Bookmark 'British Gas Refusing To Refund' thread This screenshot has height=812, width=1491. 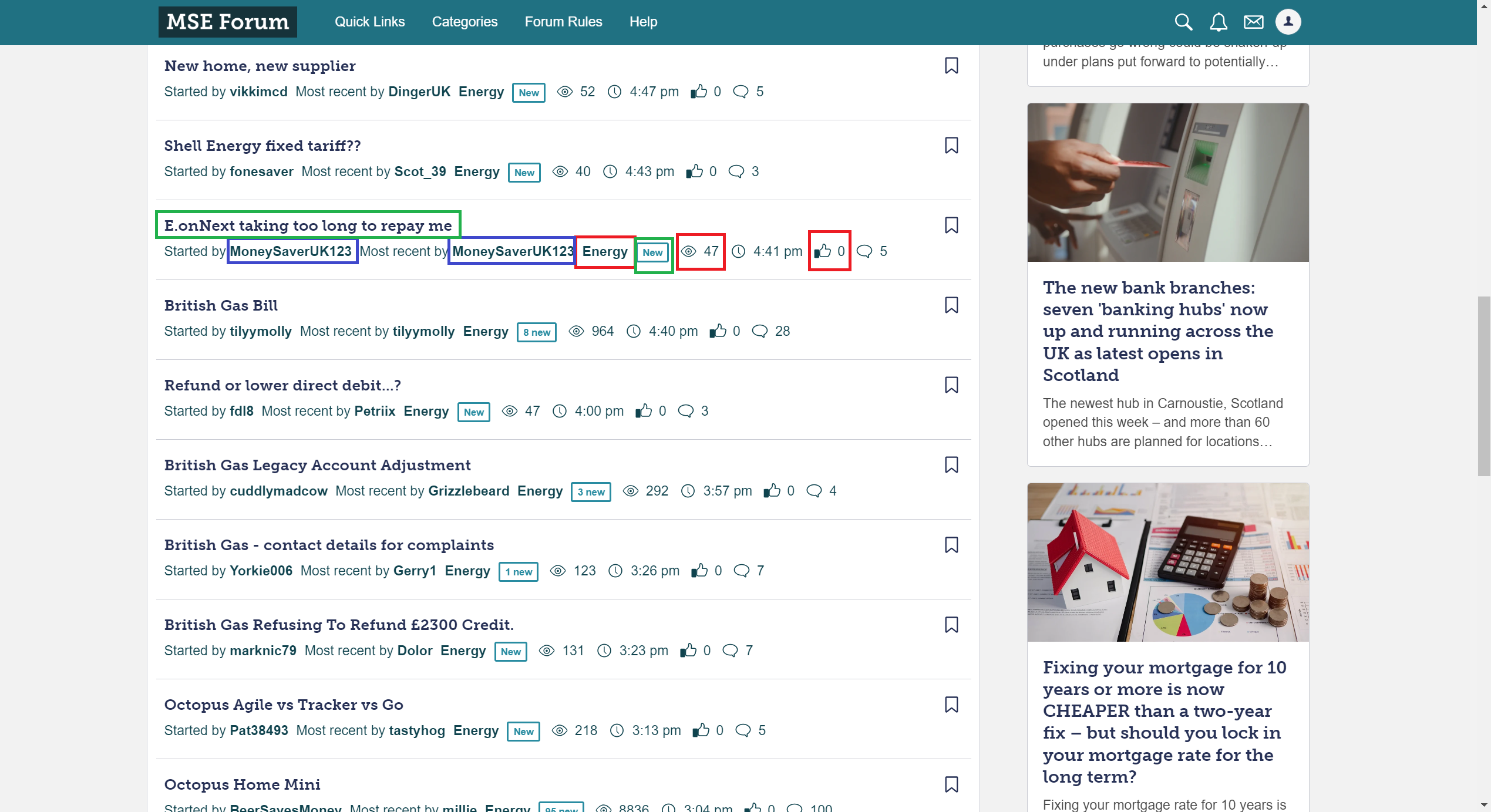(951, 624)
